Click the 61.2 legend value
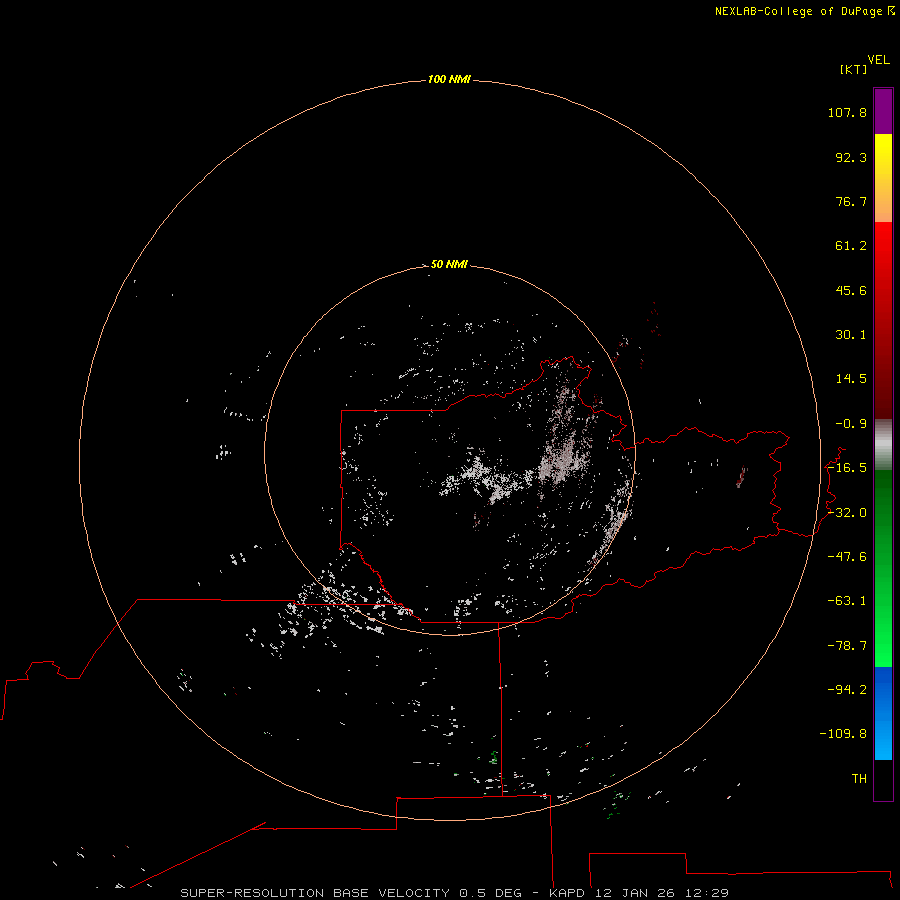900x900 pixels. tap(851, 246)
